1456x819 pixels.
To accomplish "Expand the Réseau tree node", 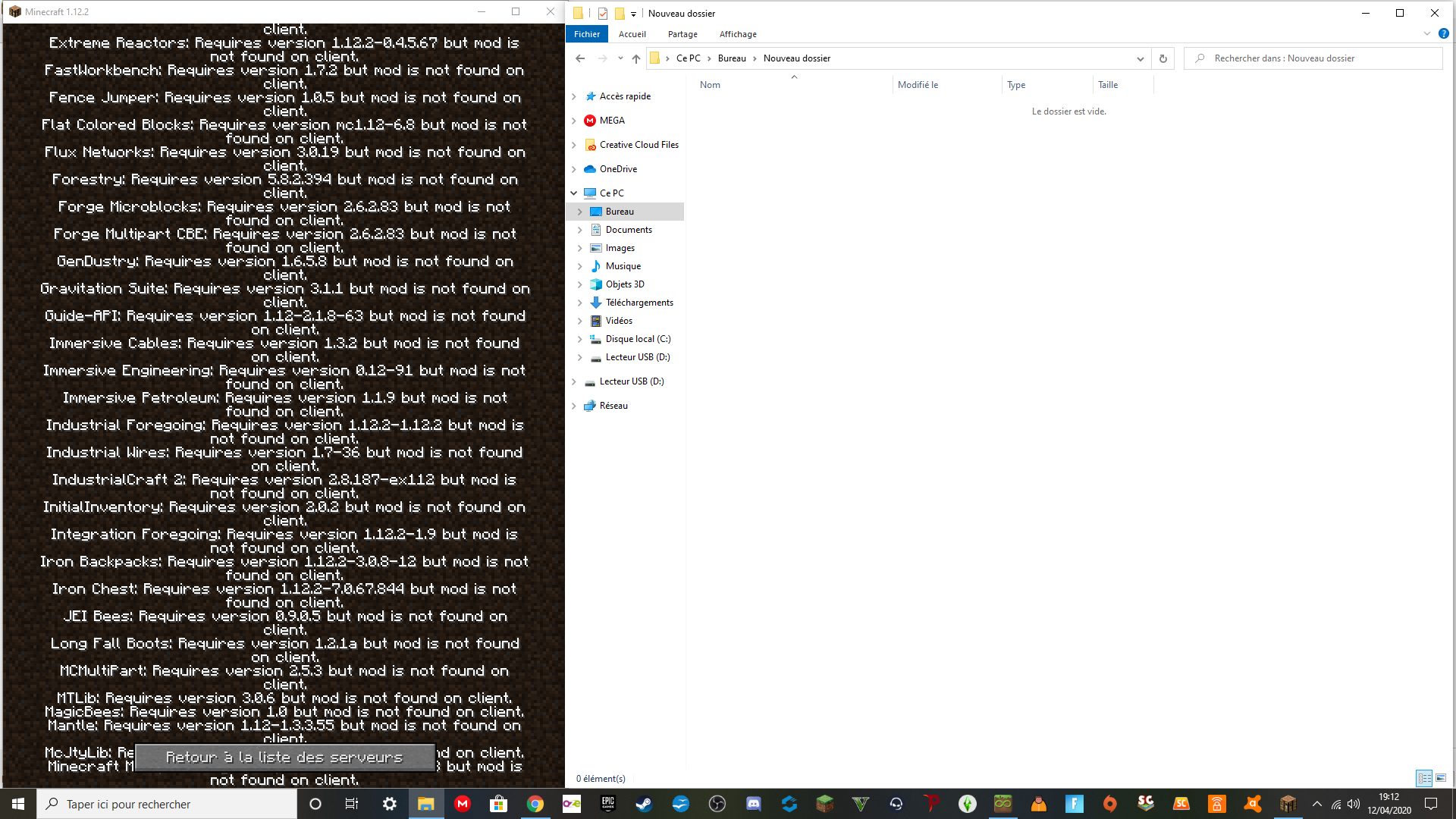I will click(x=574, y=406).
